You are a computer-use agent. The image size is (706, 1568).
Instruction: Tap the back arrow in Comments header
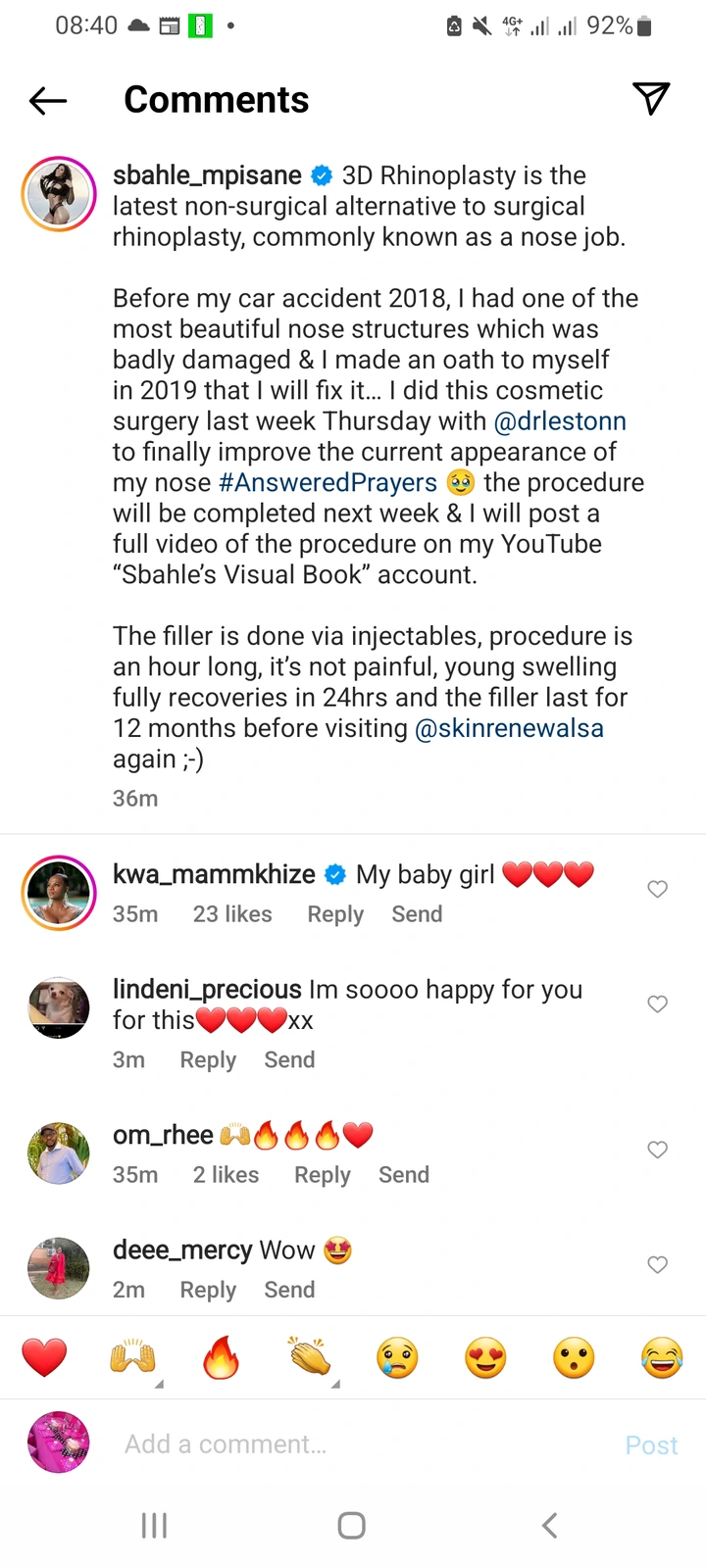point(48,100)
